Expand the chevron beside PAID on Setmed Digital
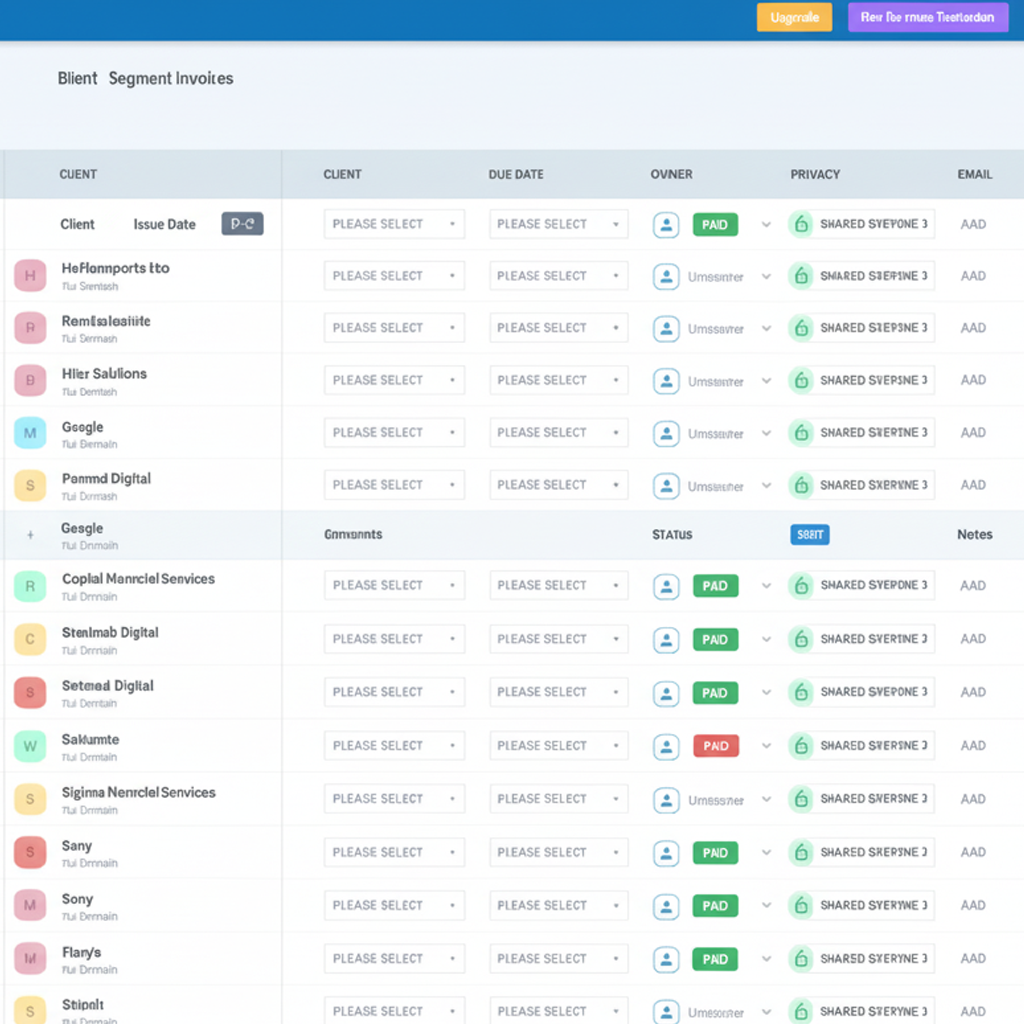The height and width of the screenshot is (1024, 1024). pos(766,692)
